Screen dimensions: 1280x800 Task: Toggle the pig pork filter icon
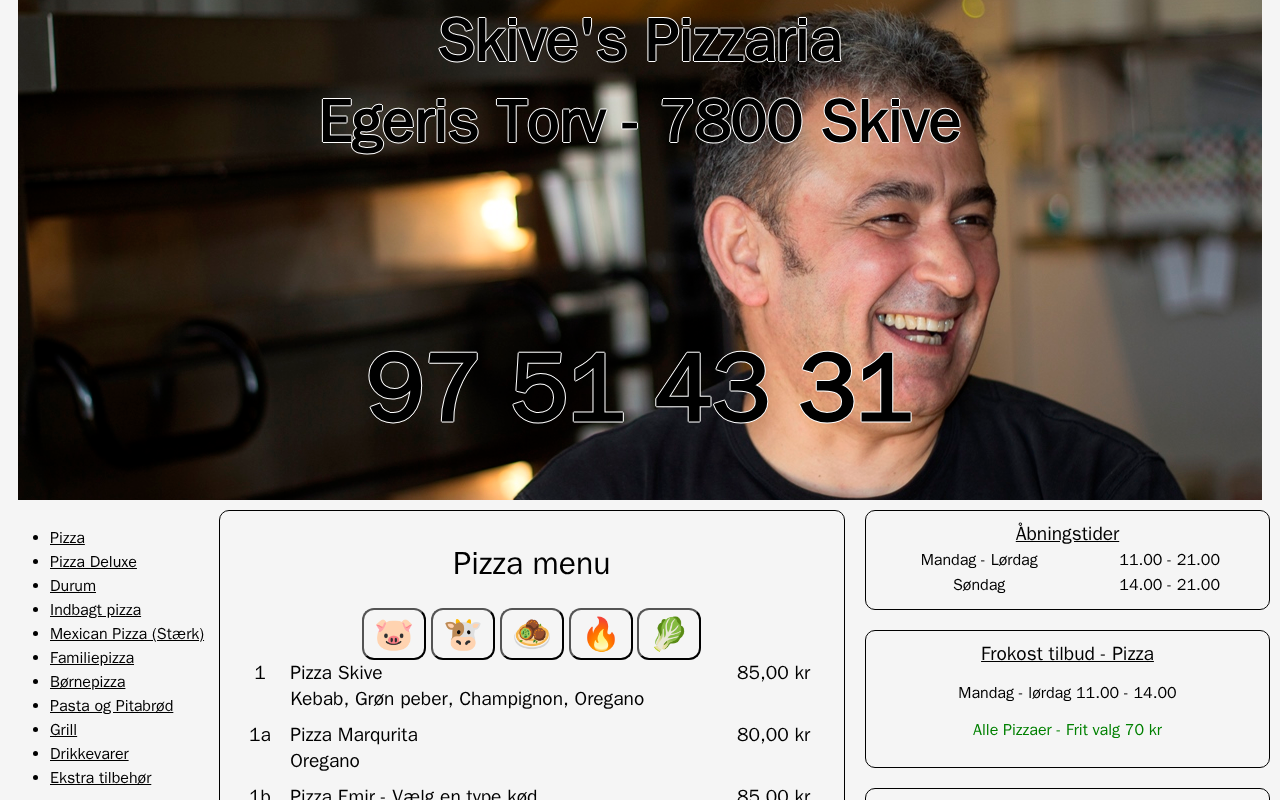[x=394, y=634]
